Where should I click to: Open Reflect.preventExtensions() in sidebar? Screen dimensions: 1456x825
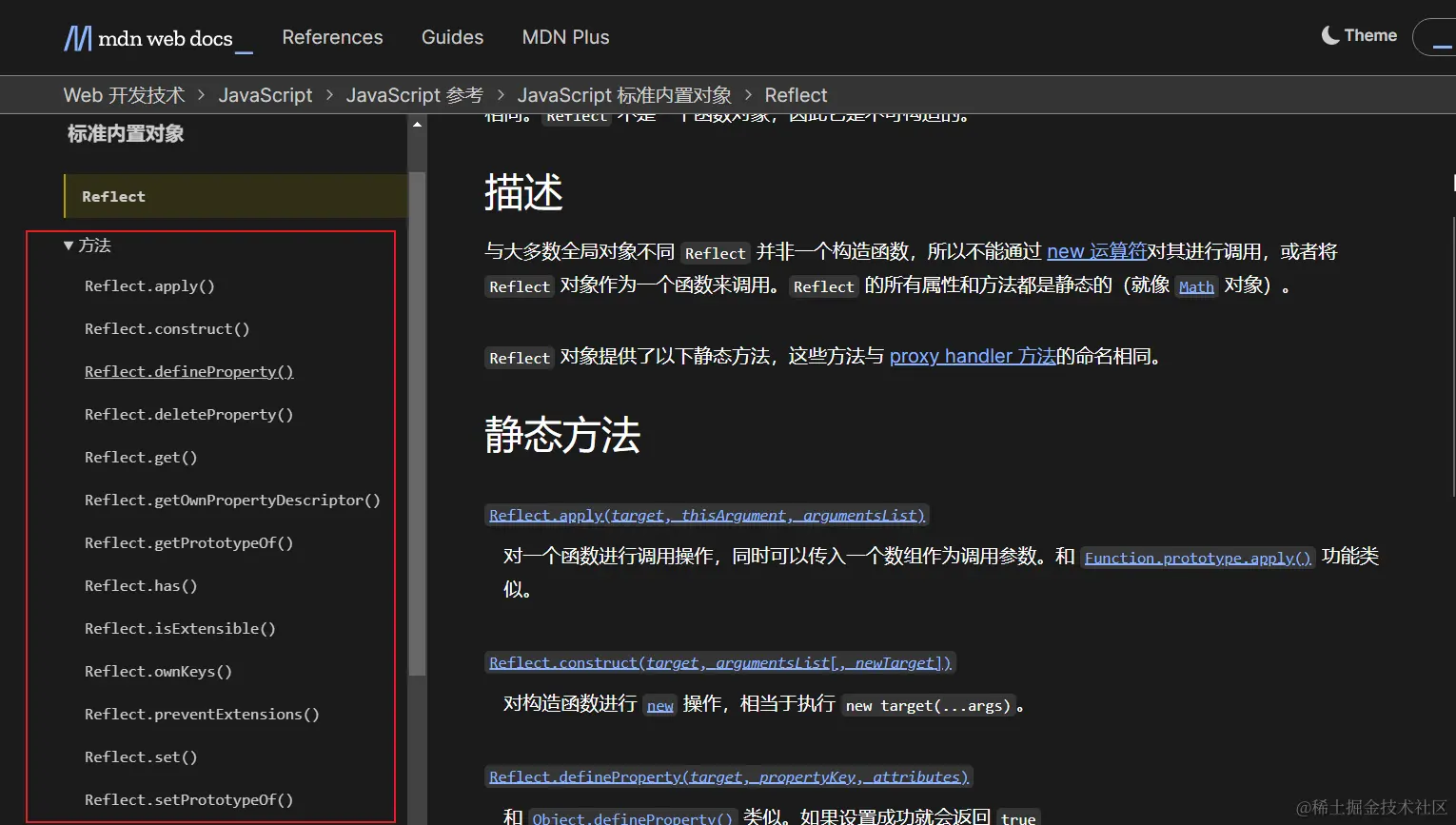(x=202, y=715)
